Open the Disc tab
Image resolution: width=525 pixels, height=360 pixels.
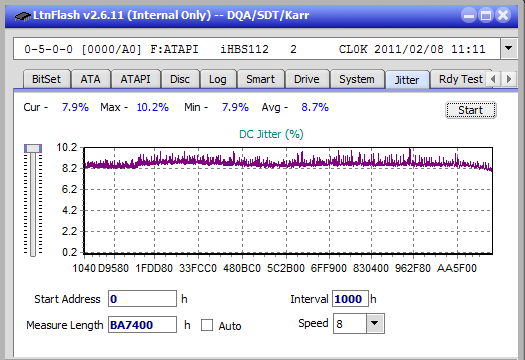[180, 79]
